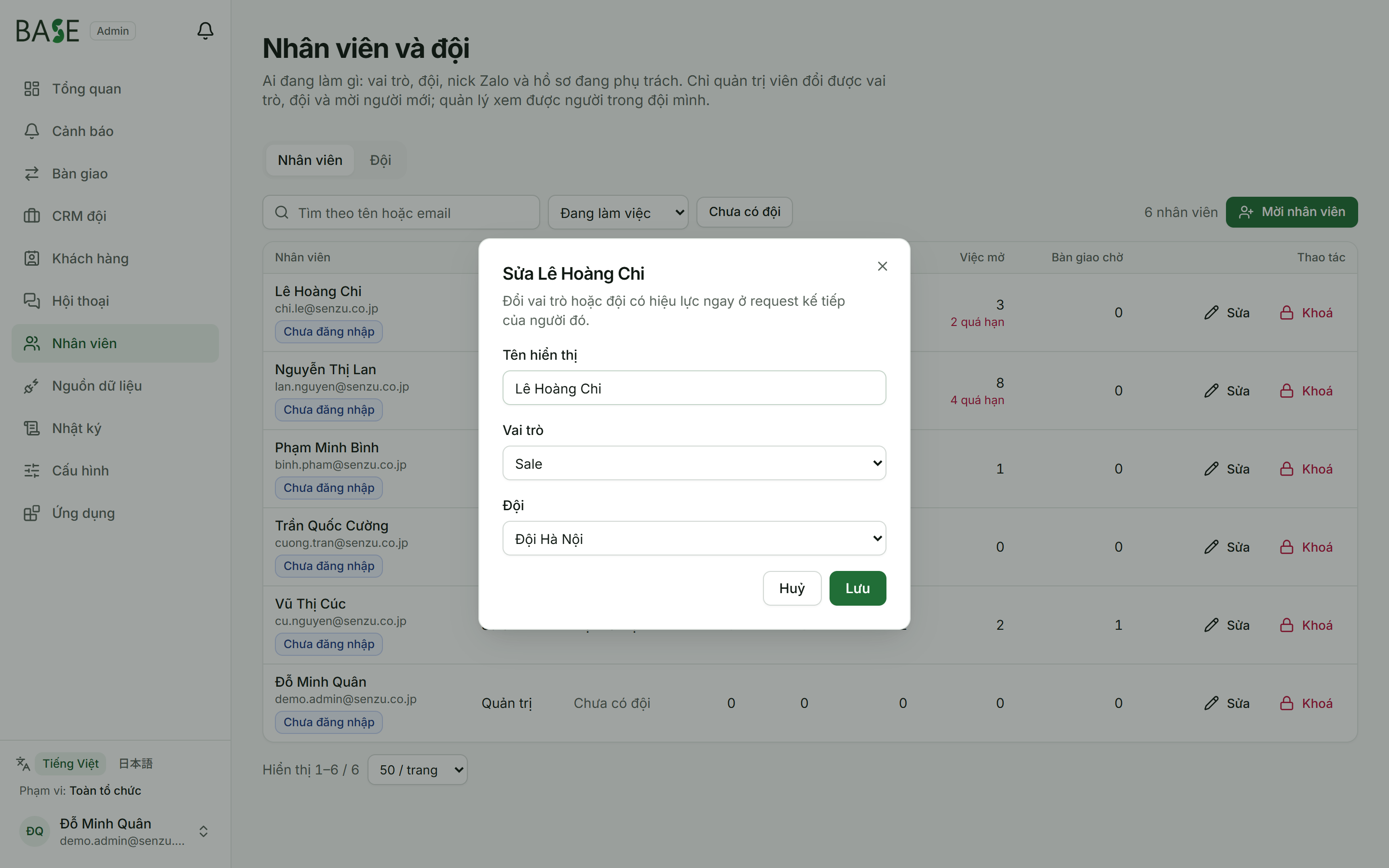Click Sửa for Trần Quốc Cường

pos(1226,547)
